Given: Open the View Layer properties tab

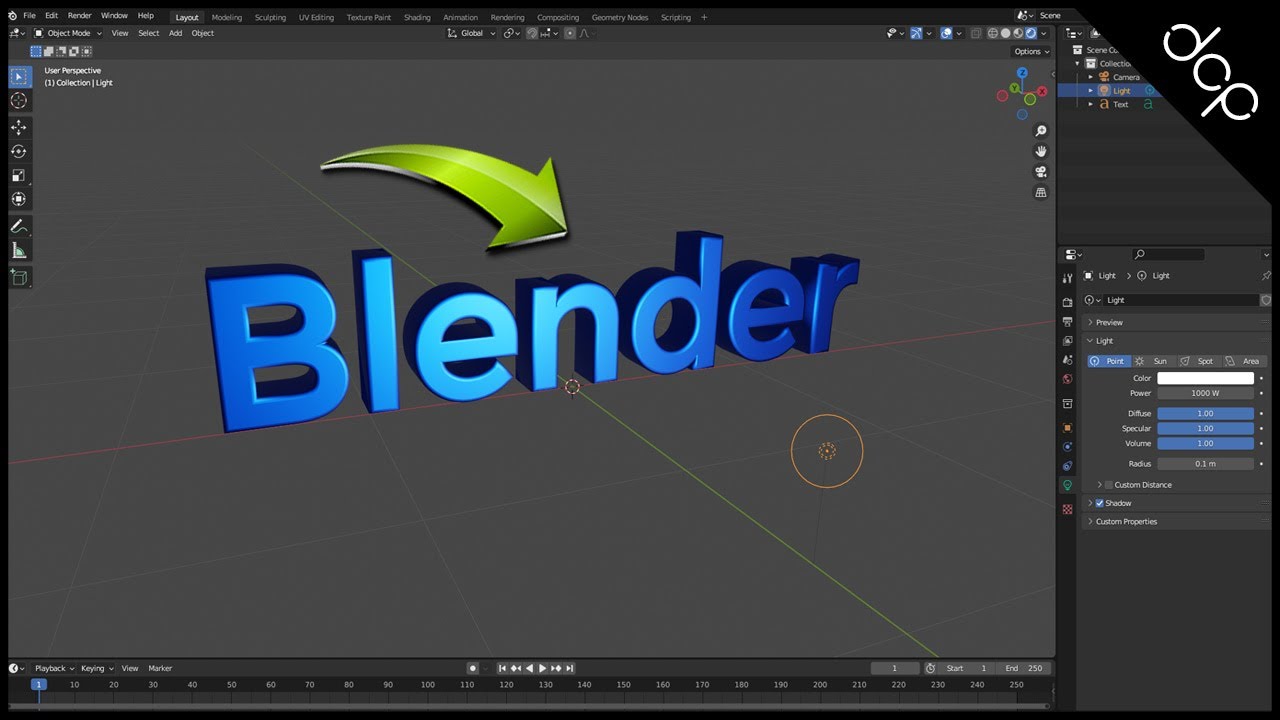Looking at the screenshot, I should [x=1067, y=341].
